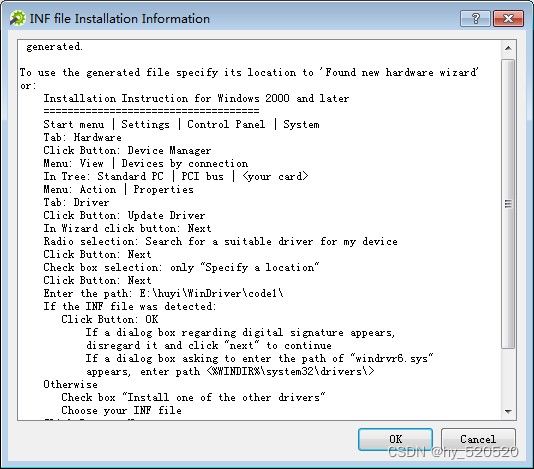Viewport: 534px width, 469px height.
Task: Click the scrollbar up arrow
Action: (x=508, y=48)
